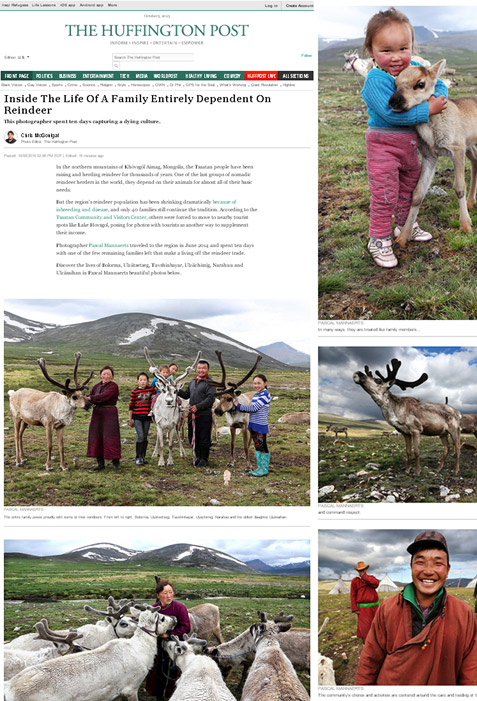Screen dimensions: 477x701
Task: Open the Pascal Mannaerts link
Action: (x=109, y=245)
